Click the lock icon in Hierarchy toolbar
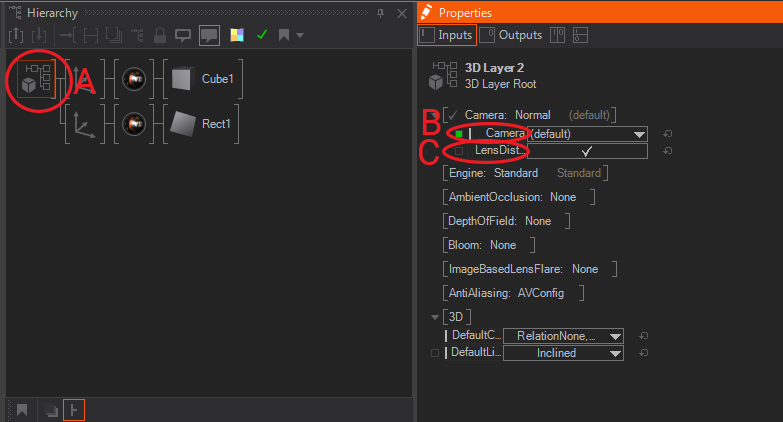The height and width of the screenshot is (422, 783). click(158, 35)
